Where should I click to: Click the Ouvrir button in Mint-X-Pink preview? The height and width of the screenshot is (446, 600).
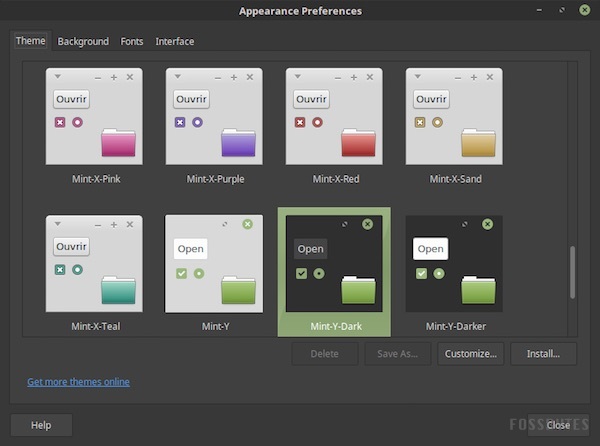point(71,99)
